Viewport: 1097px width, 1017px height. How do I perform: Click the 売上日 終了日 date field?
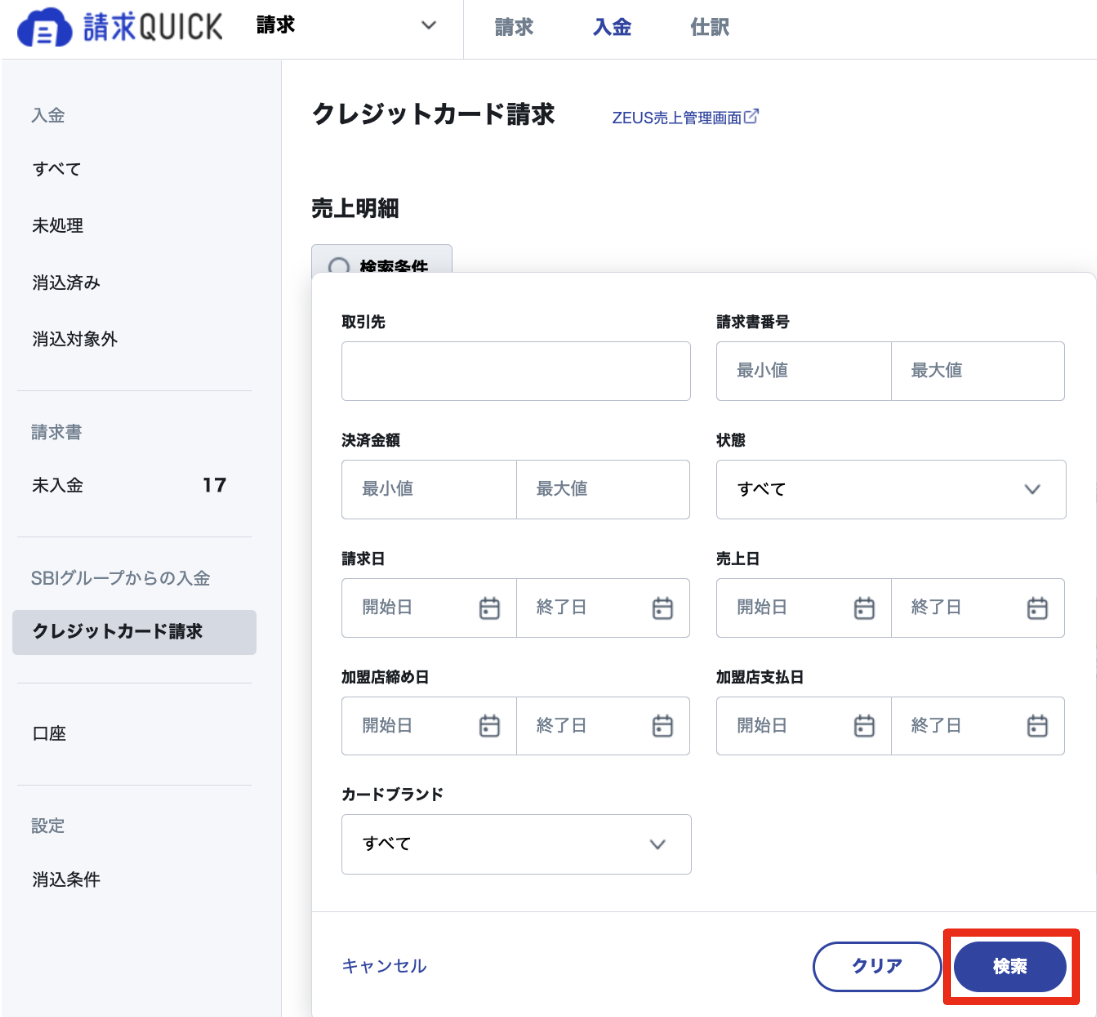pos(978,608)
